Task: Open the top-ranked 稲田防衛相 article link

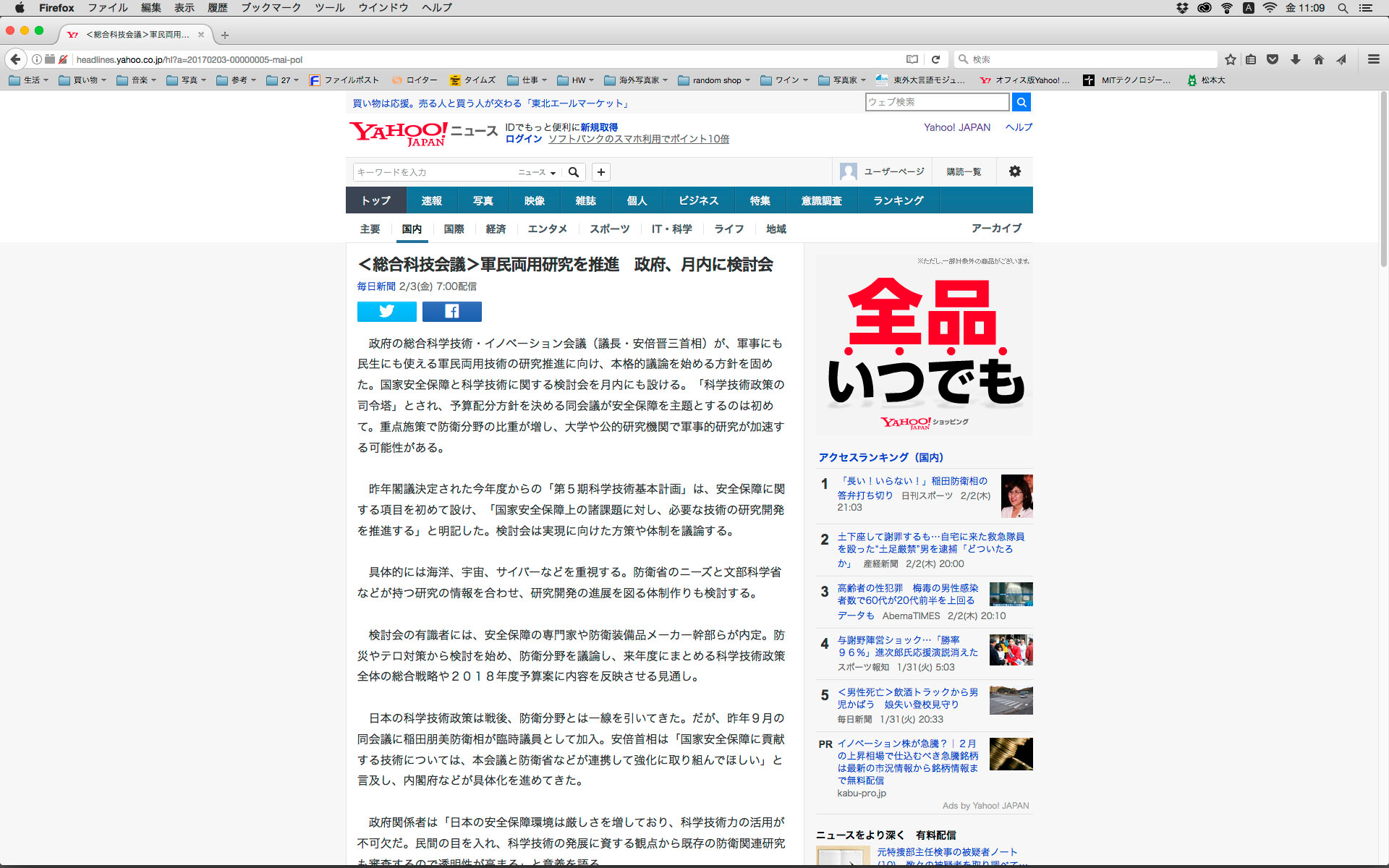Action: point(912,481)
